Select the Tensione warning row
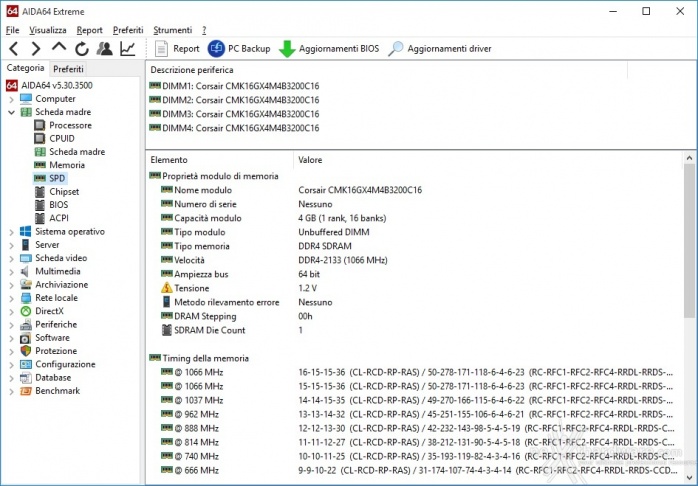This screenshot has height=486, width=698. click(x=414, y=288)
